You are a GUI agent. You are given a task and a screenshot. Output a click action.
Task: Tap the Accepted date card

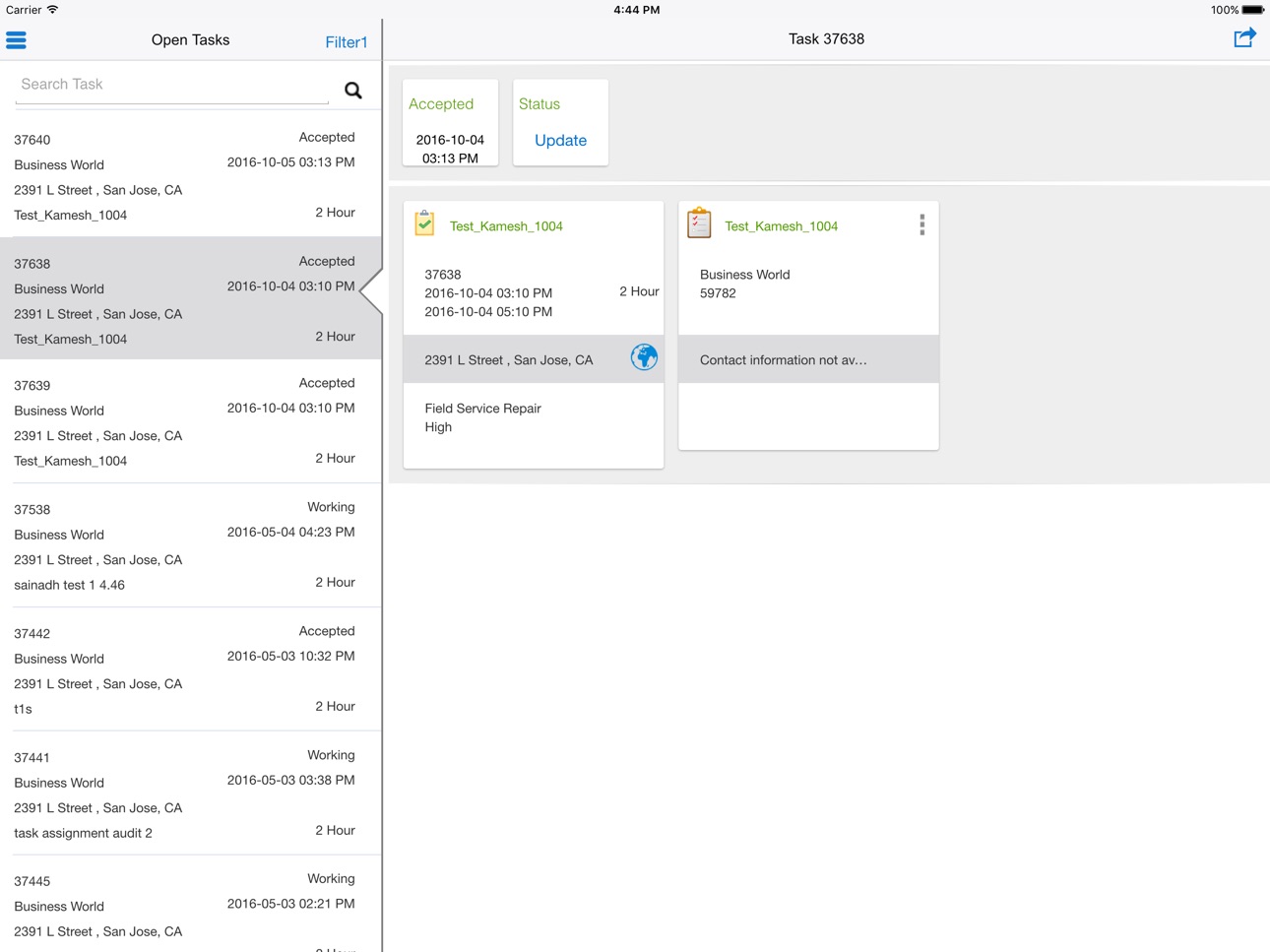(450, 123)
